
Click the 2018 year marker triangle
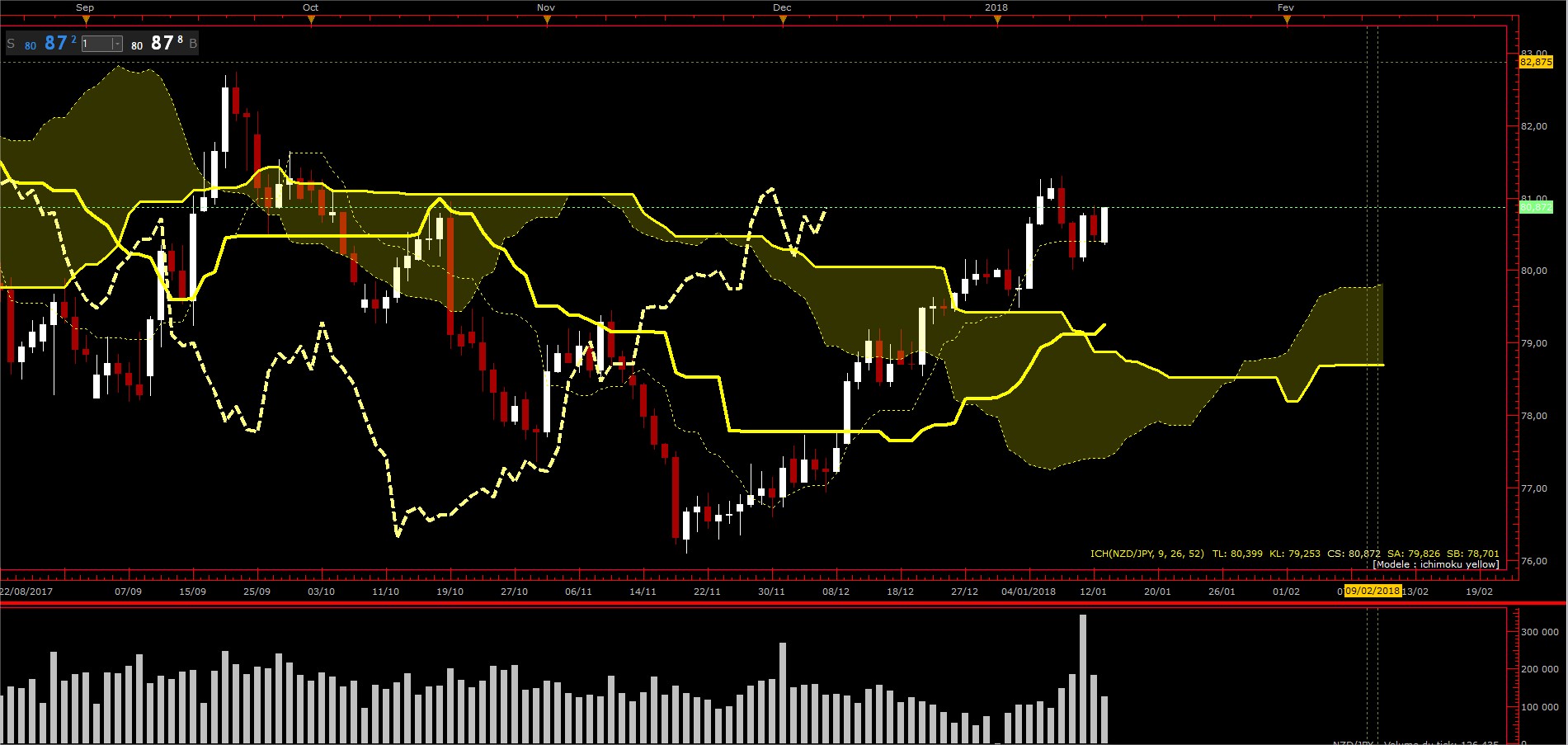997,21
